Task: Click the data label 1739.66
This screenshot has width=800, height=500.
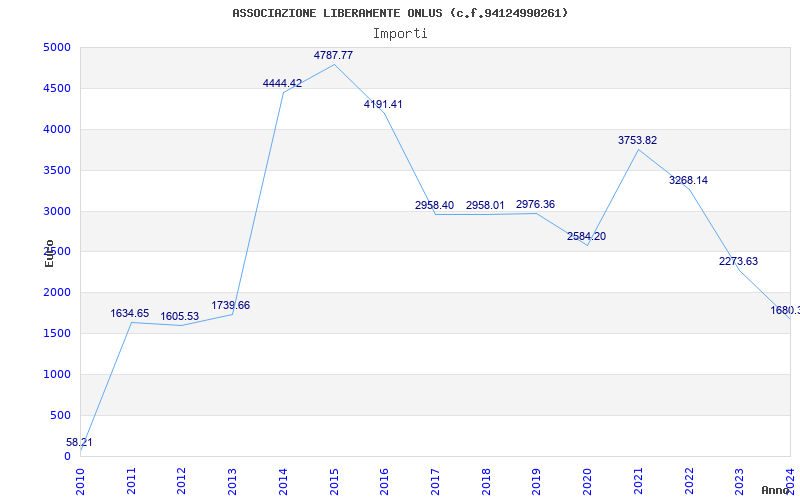Action: tap(231, 305)
